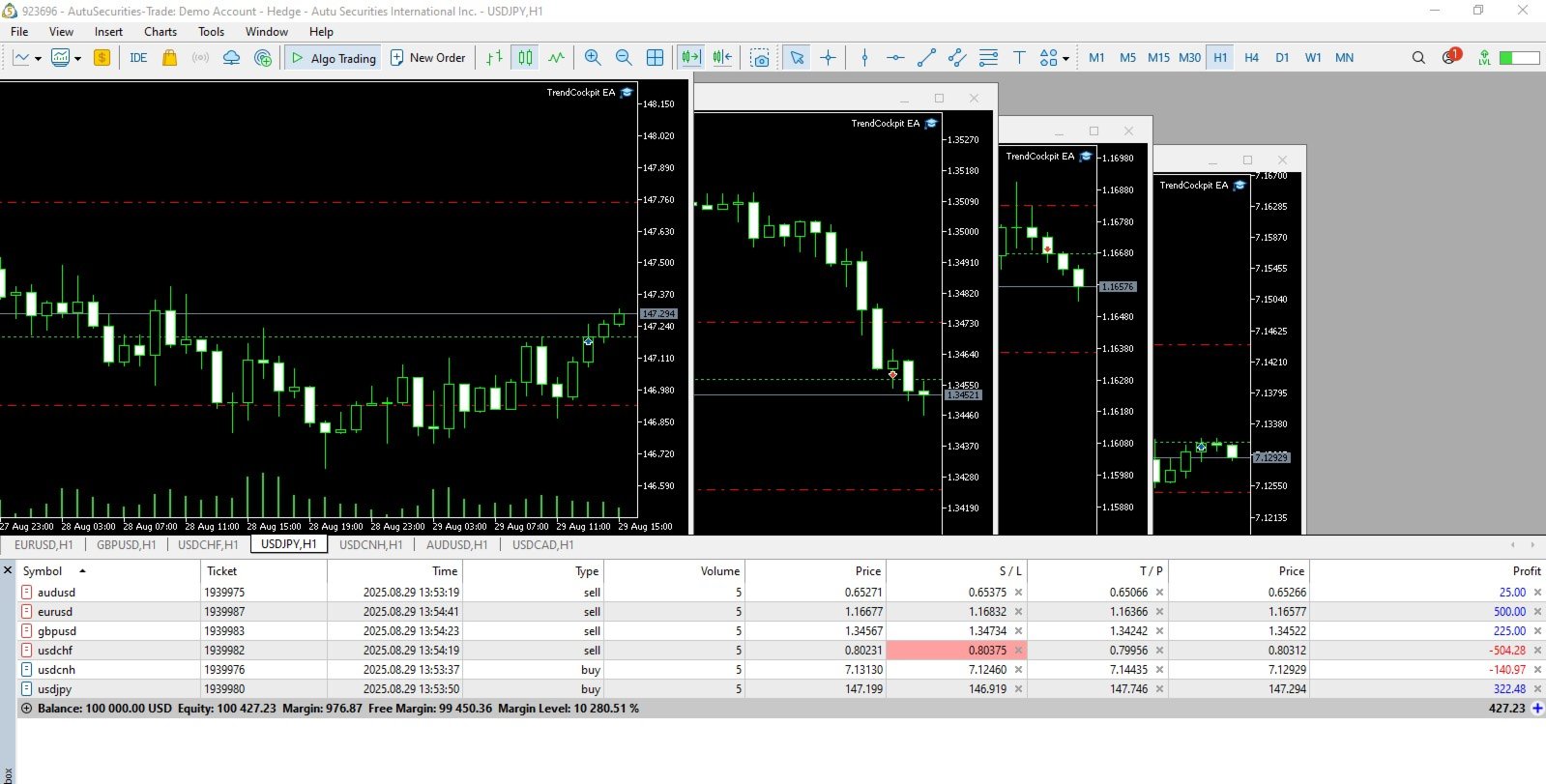Switch chart to bar chart mode
This screenshot has width=1546, height=784.
point(494,58)
